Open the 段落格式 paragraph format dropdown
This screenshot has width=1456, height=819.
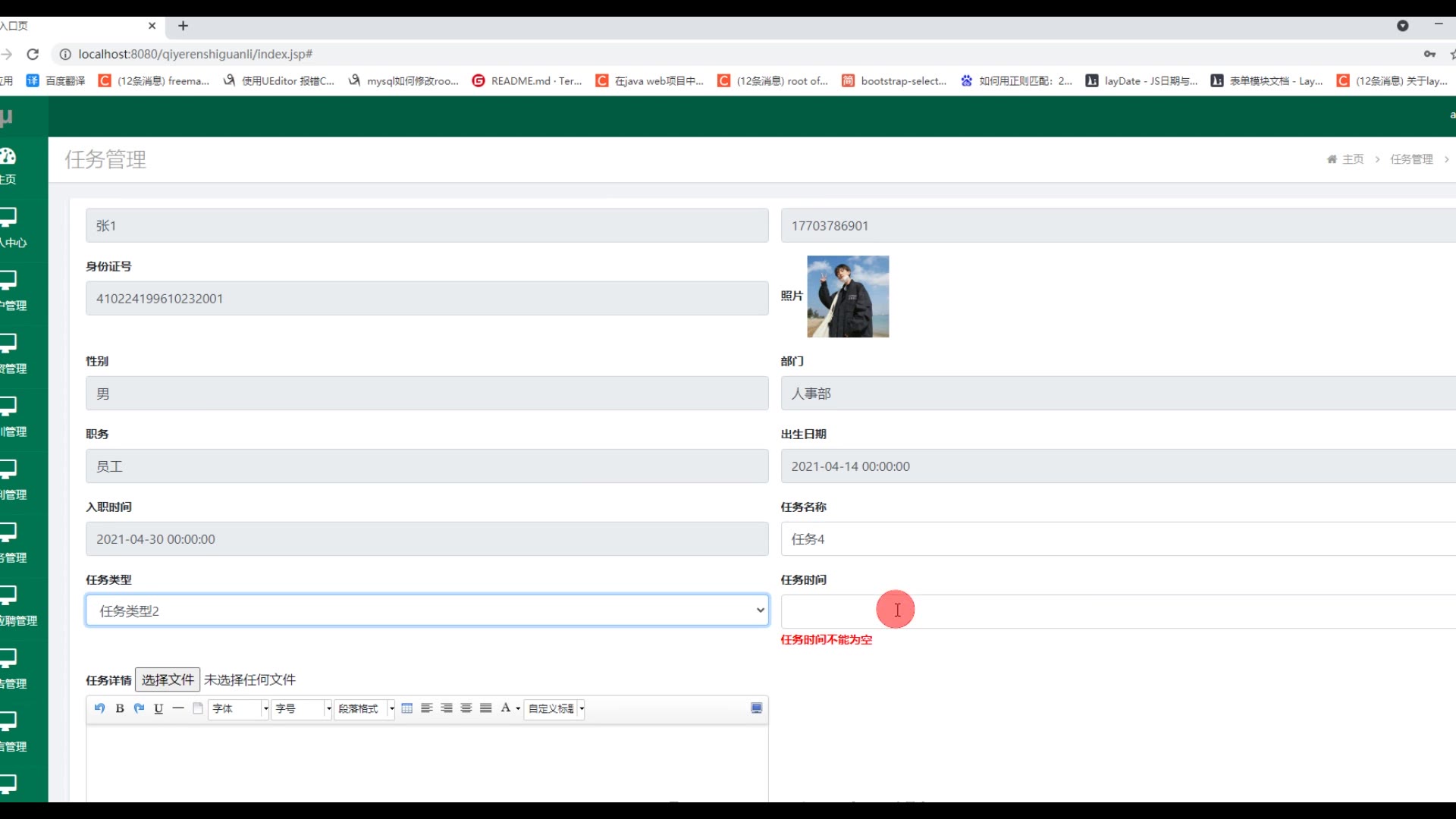pyautogui.click(x=391, y=708)
